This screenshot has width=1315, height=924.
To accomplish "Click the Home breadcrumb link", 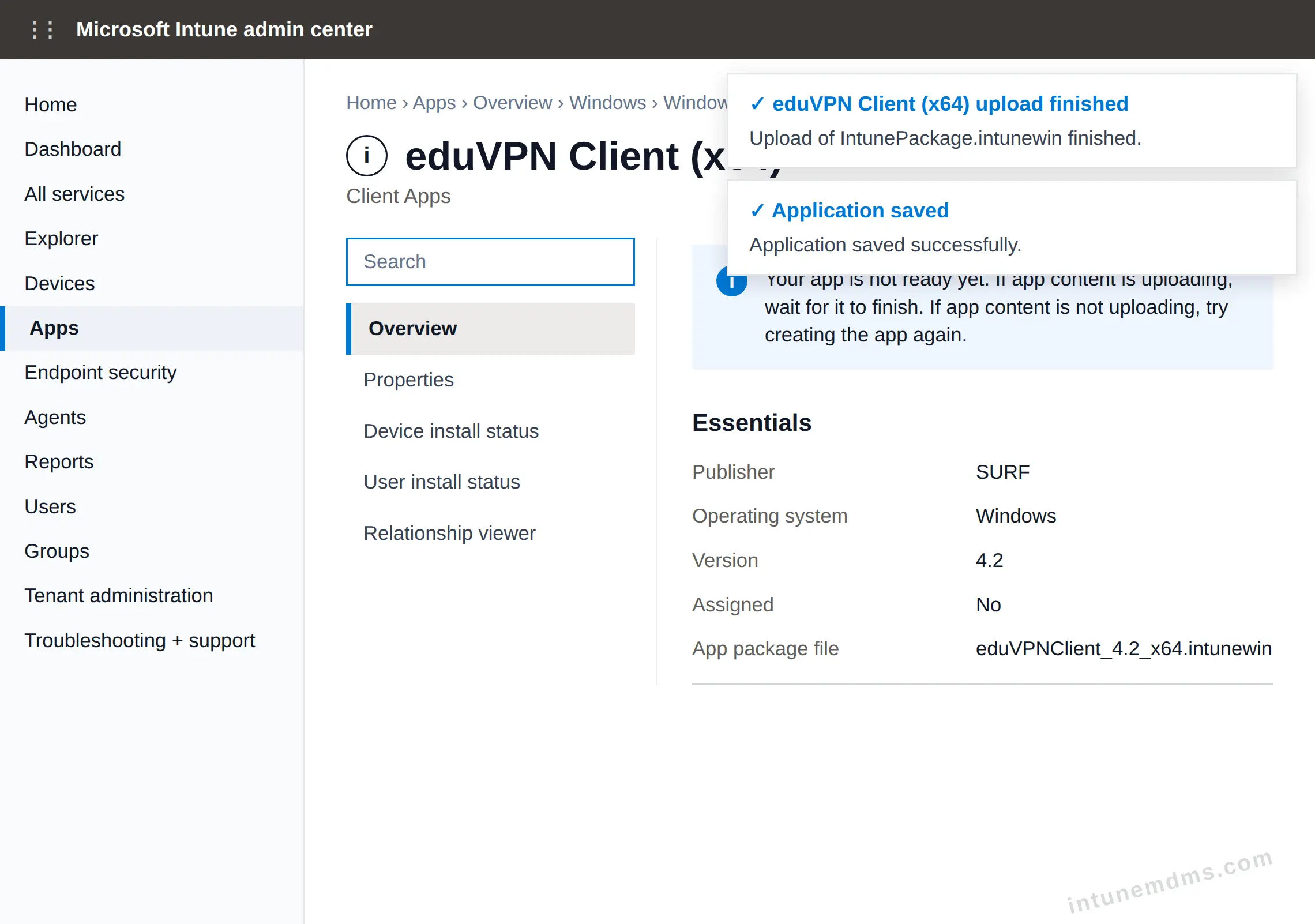I will [371, 103].
